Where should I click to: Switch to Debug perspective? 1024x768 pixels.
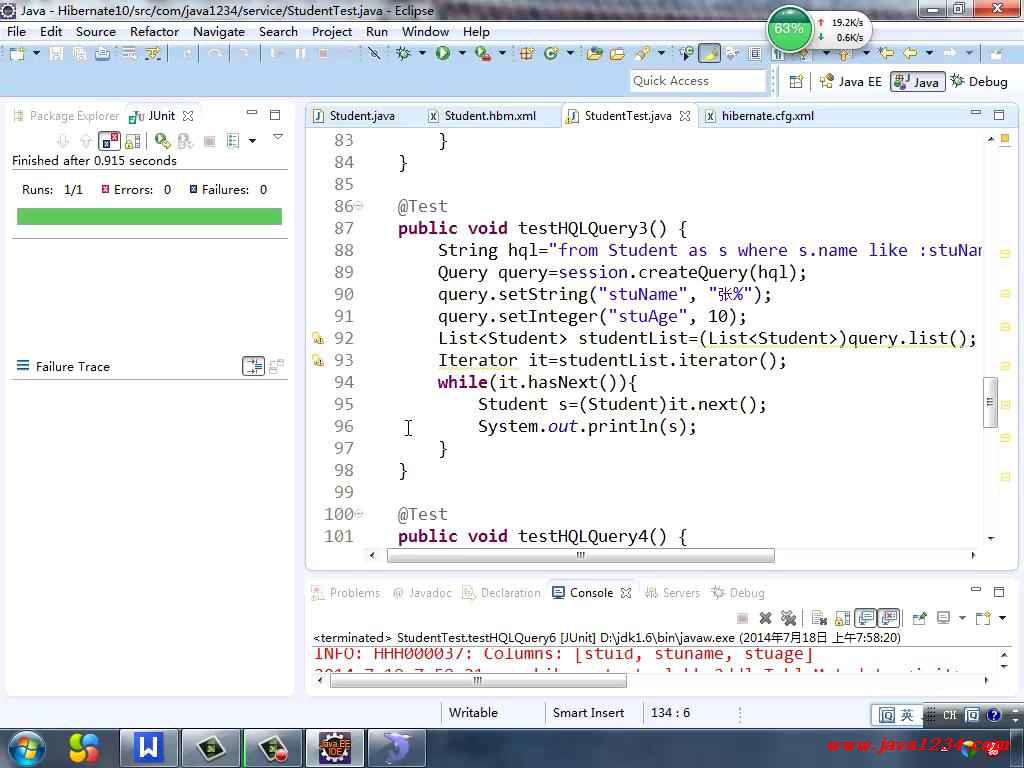point(979,82)
